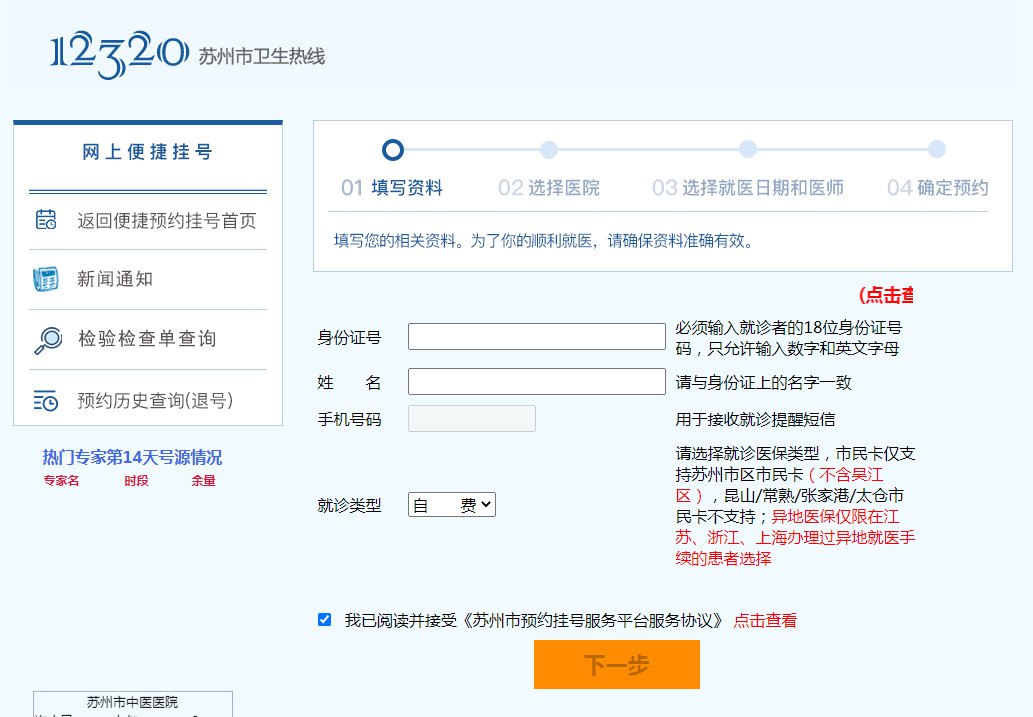This screenshot has width=1033, height=717.
Task: Click step 03 progress dot
Action: [x=747, y=150]
